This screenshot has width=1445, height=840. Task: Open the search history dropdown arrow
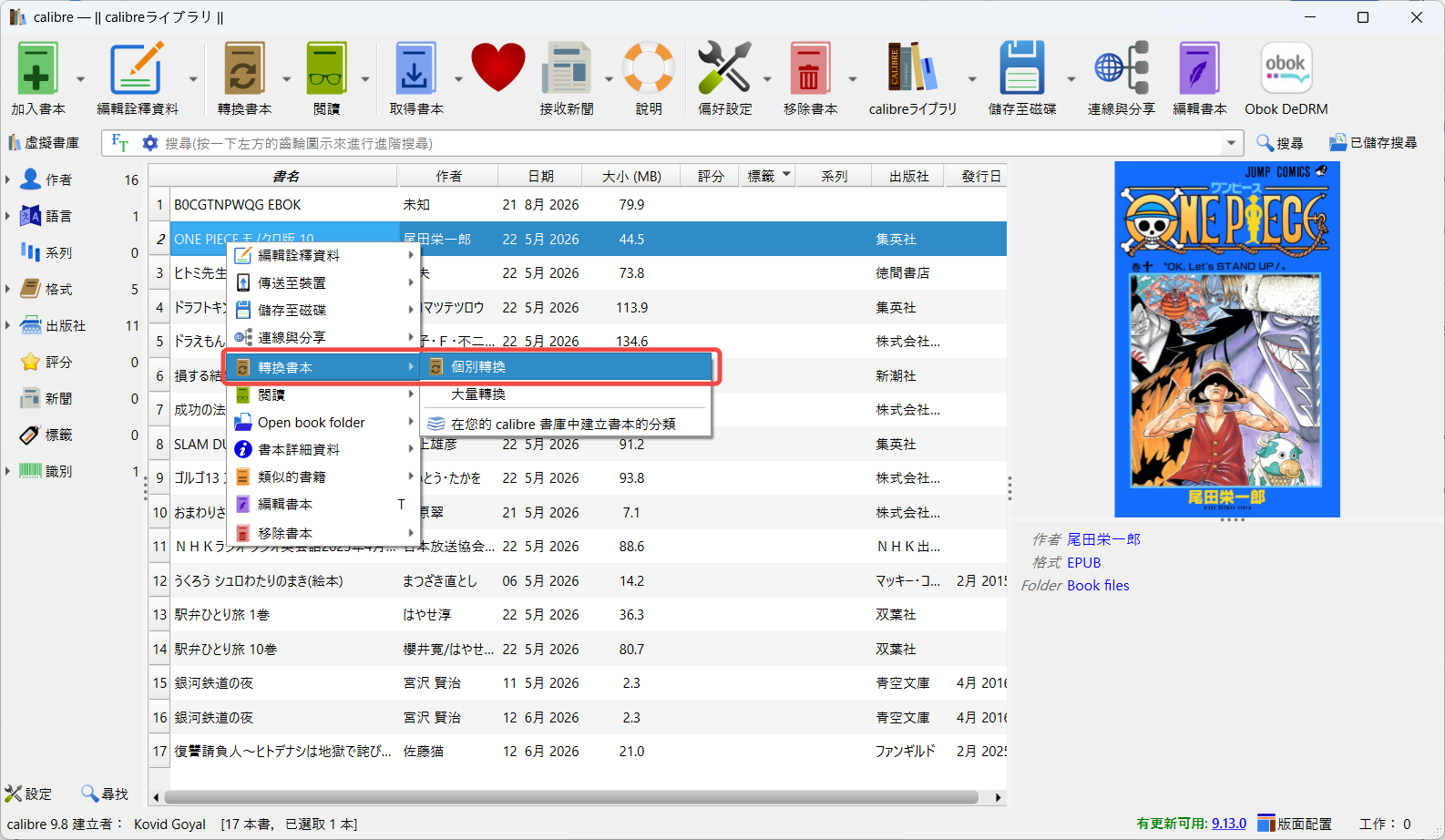click(1232, 143)
